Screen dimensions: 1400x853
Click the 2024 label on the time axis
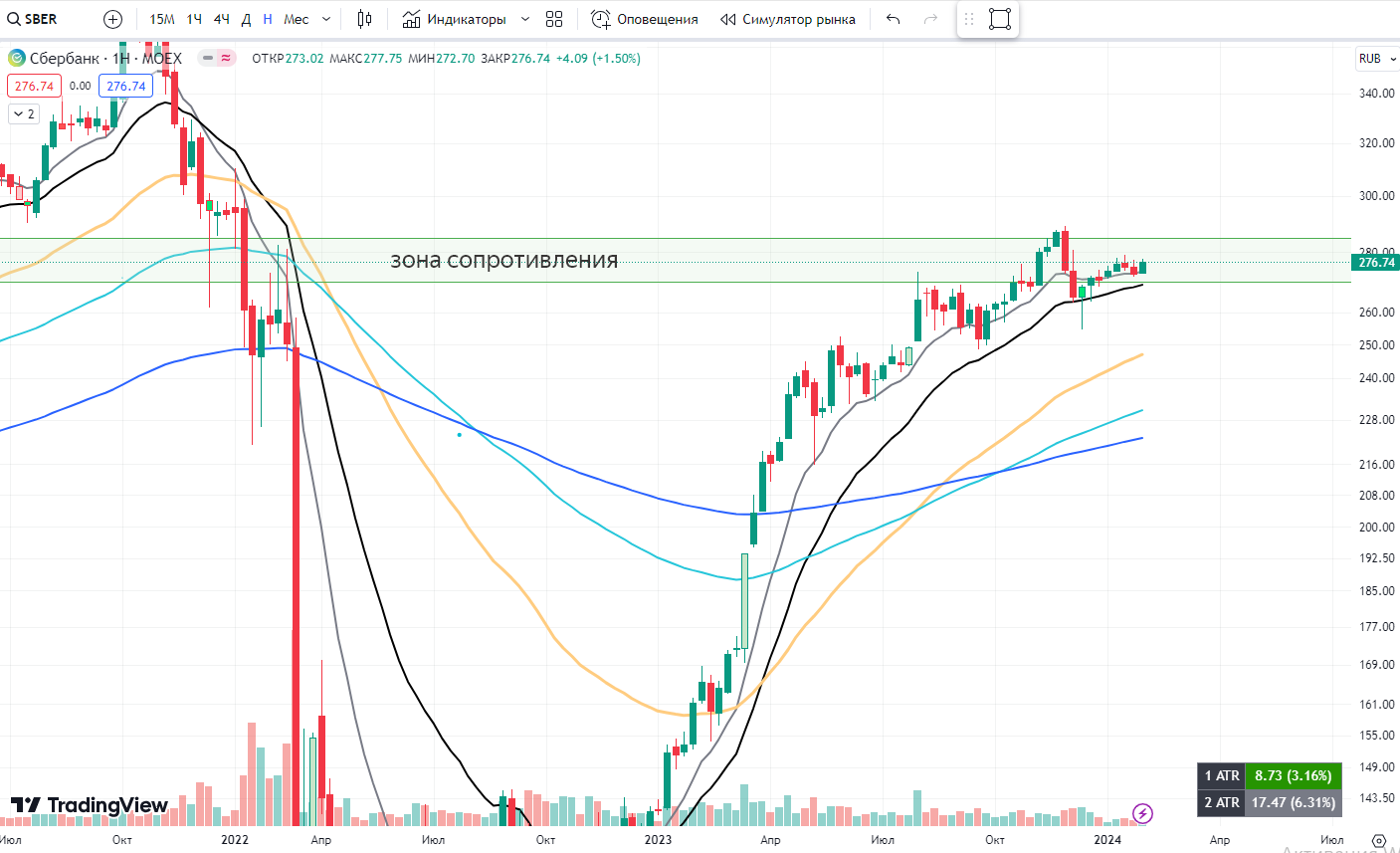point(1107,840)
